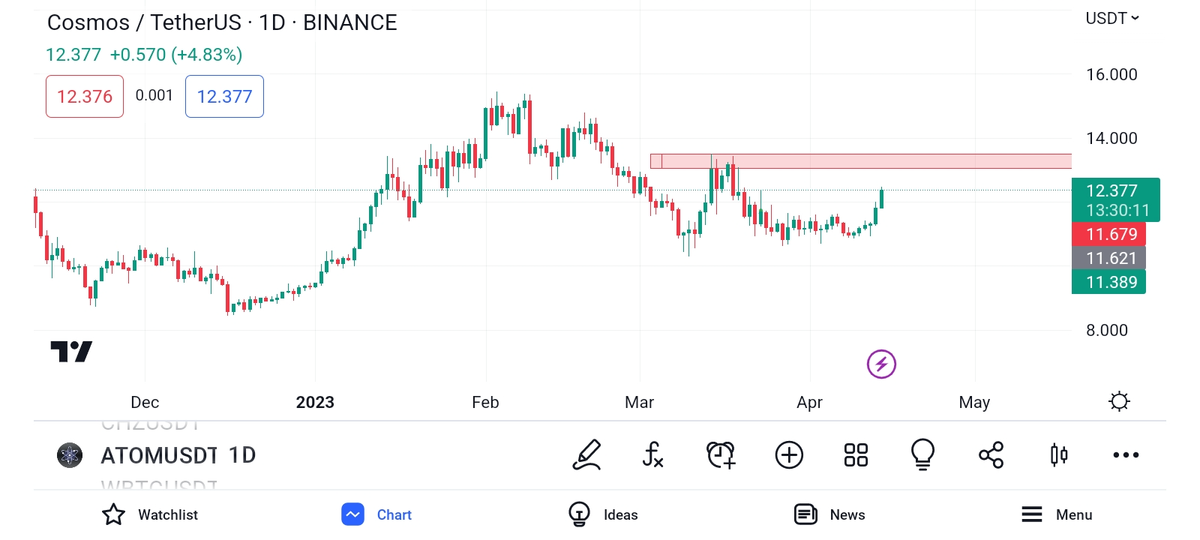Open the layout grid icon
1200x540 pixels.
856,455
